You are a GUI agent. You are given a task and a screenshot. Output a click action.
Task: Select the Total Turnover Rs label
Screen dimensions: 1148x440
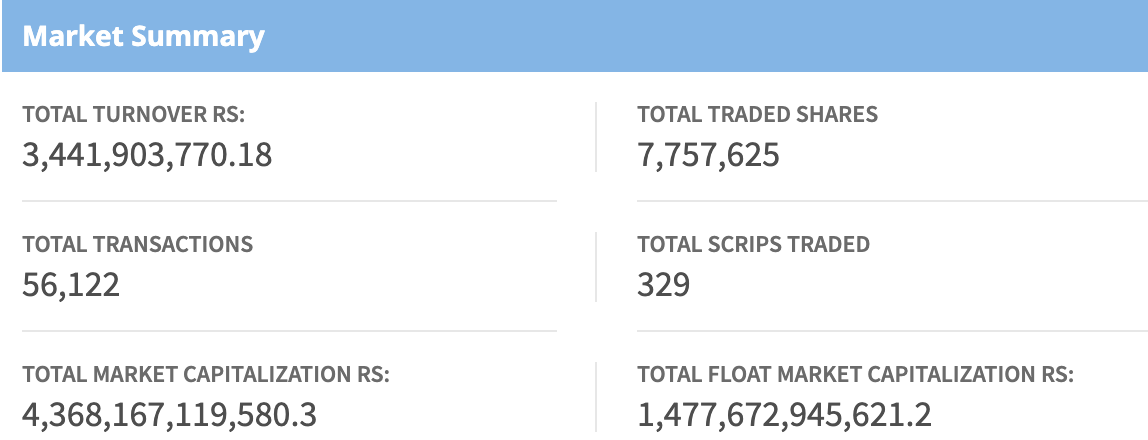coord(133,115)
